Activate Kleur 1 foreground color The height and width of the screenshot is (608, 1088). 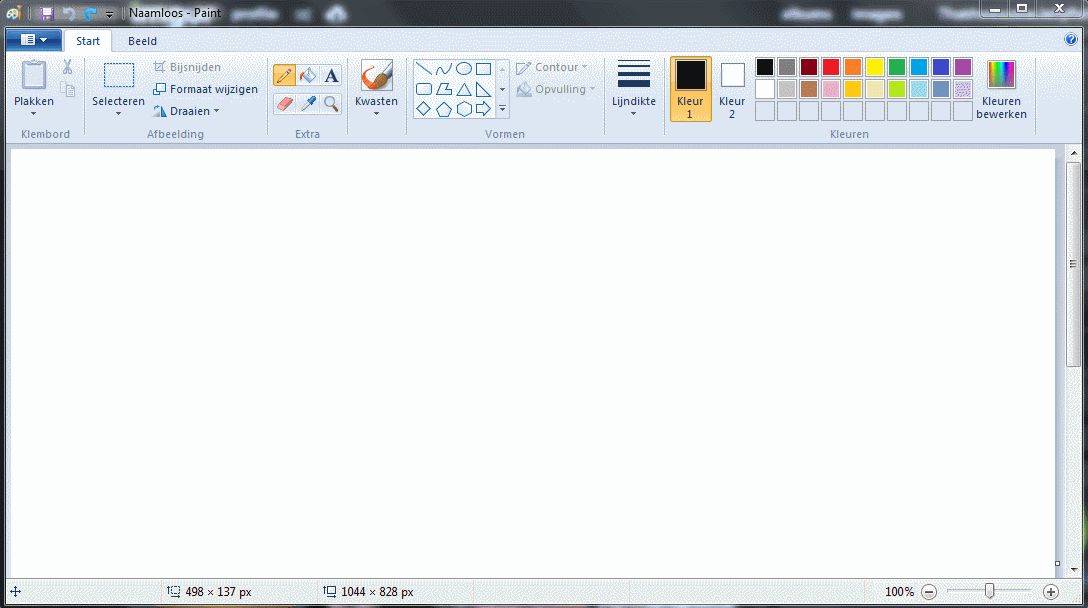pyautogui.click(x=690, y=88)
